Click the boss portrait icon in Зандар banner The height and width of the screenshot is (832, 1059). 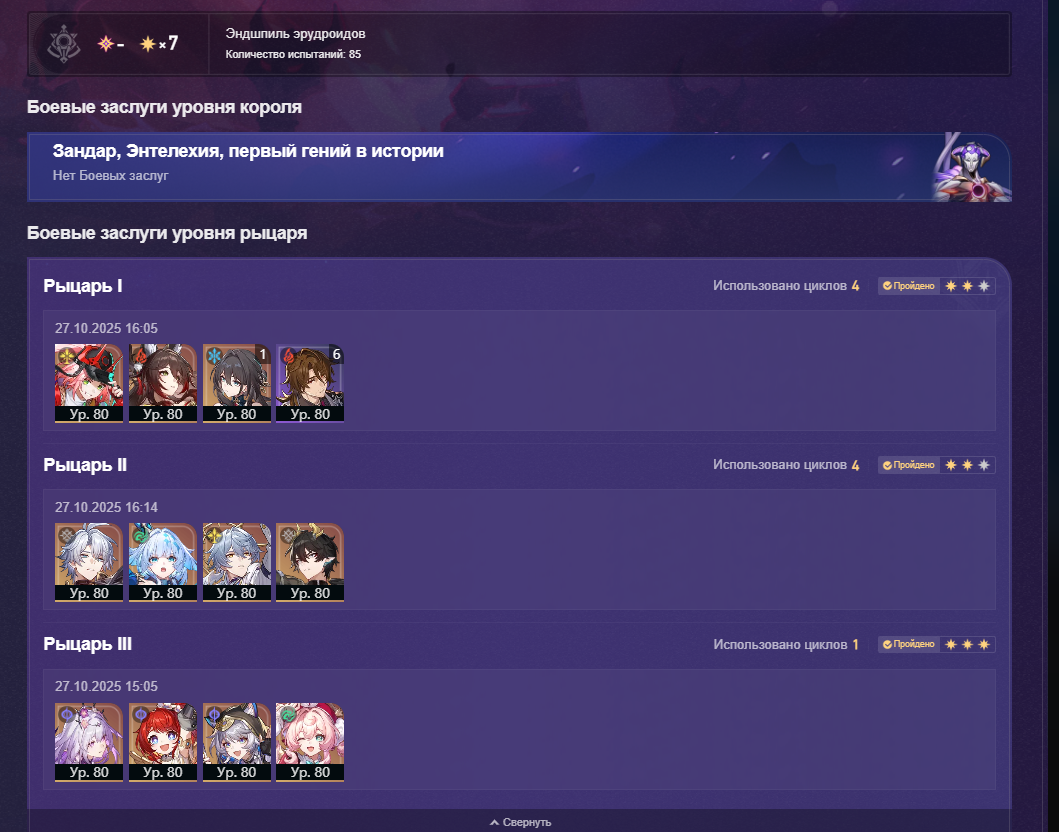(971, 169)
